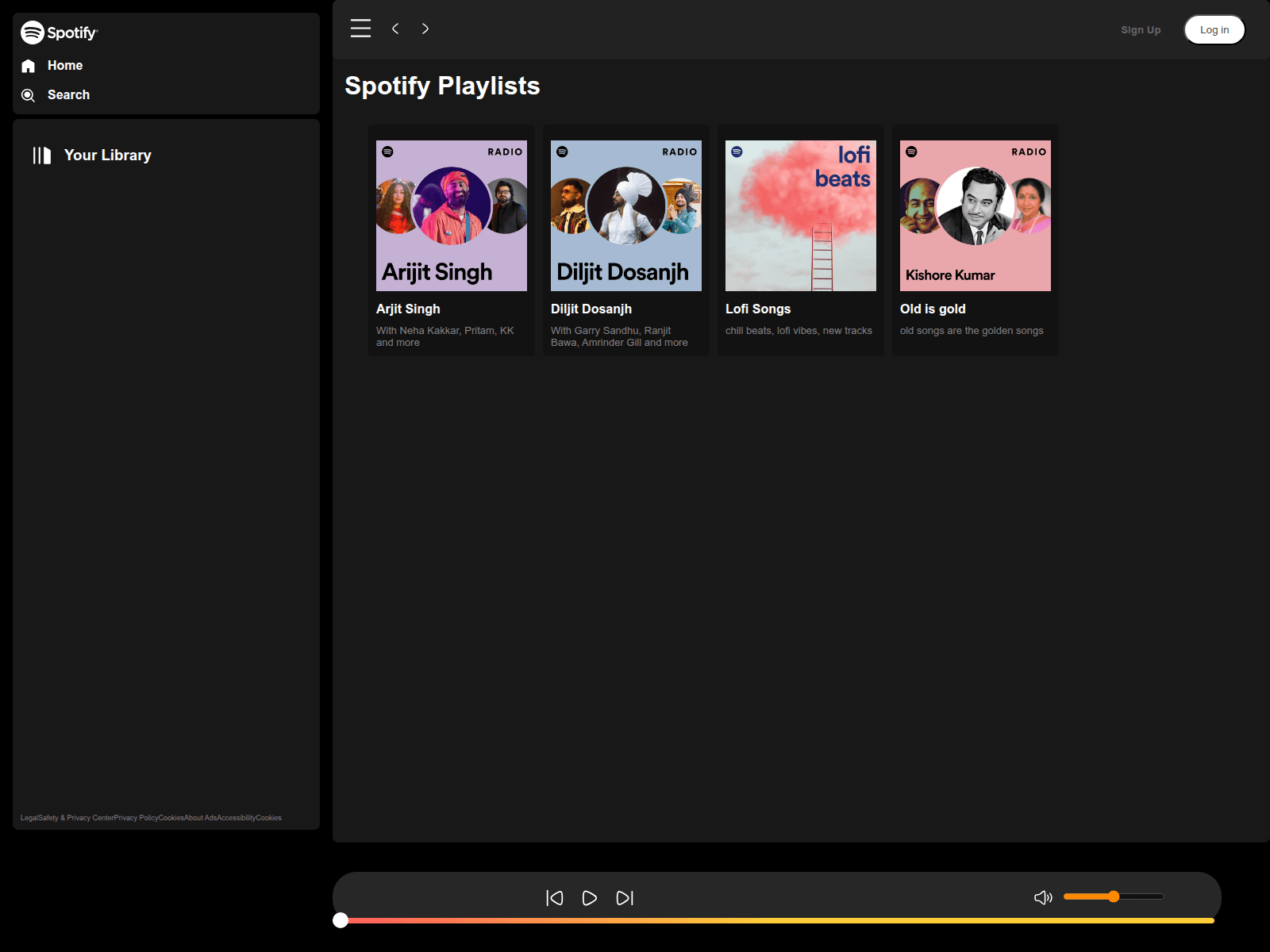Navigate forward using the right chevron
The image size is (1270, 952).
tap(425, 29)
